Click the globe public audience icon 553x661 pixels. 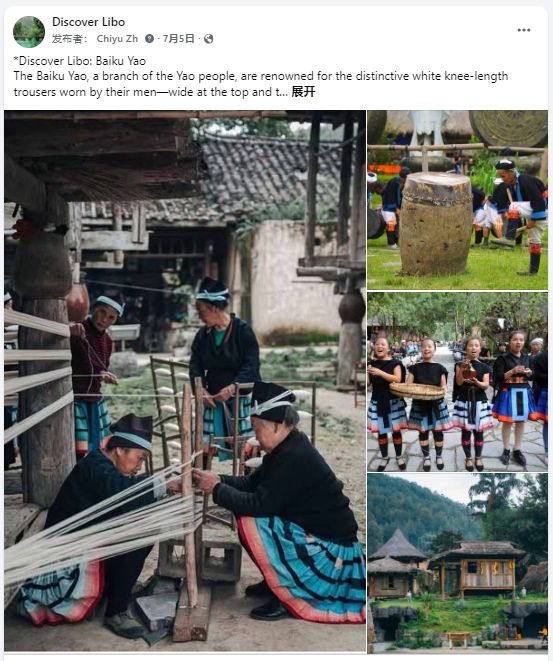pos(208,39)
